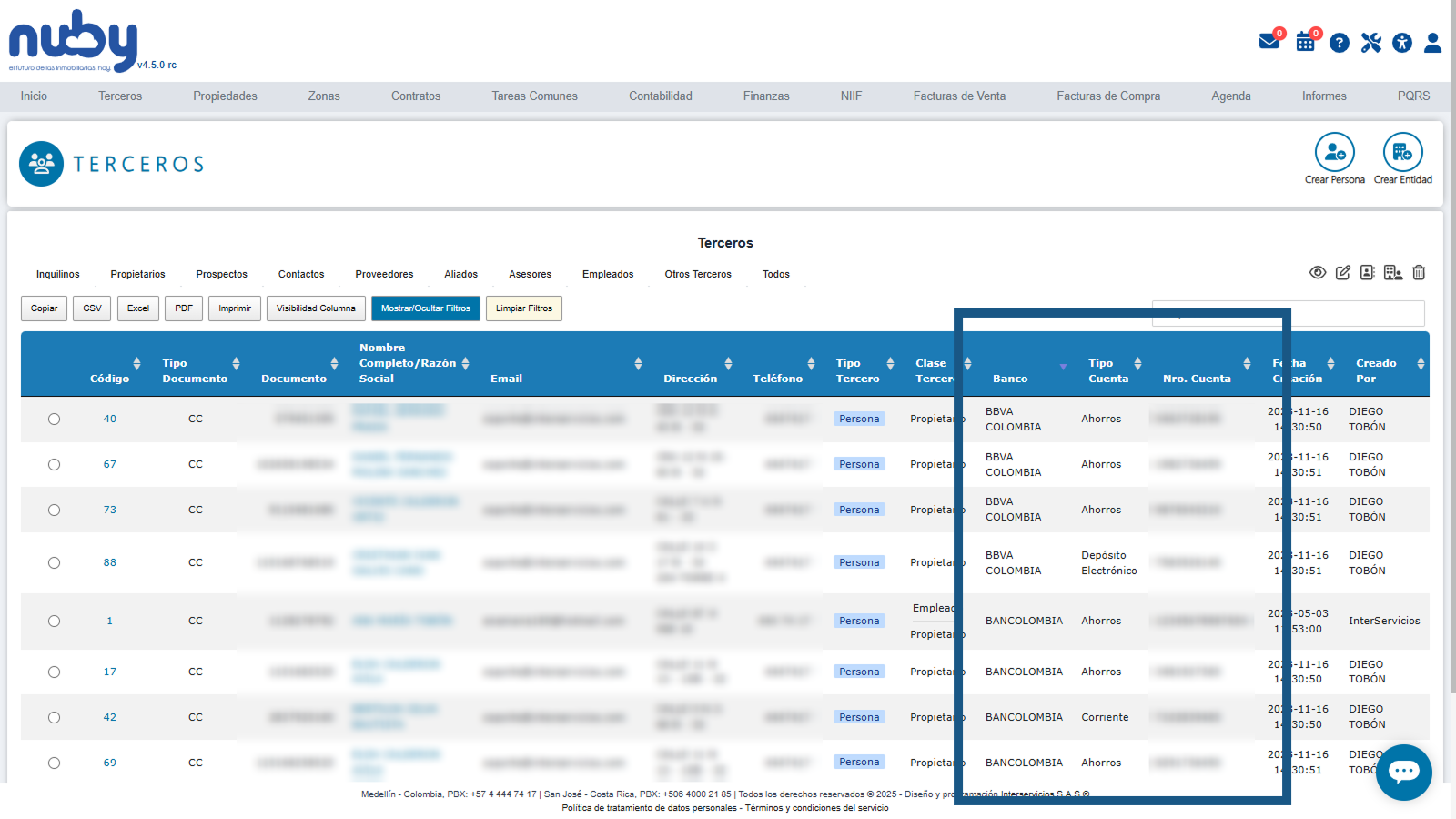Click the Copiar button
Viewport: 1456px width, 819px height.
point(45,308)
